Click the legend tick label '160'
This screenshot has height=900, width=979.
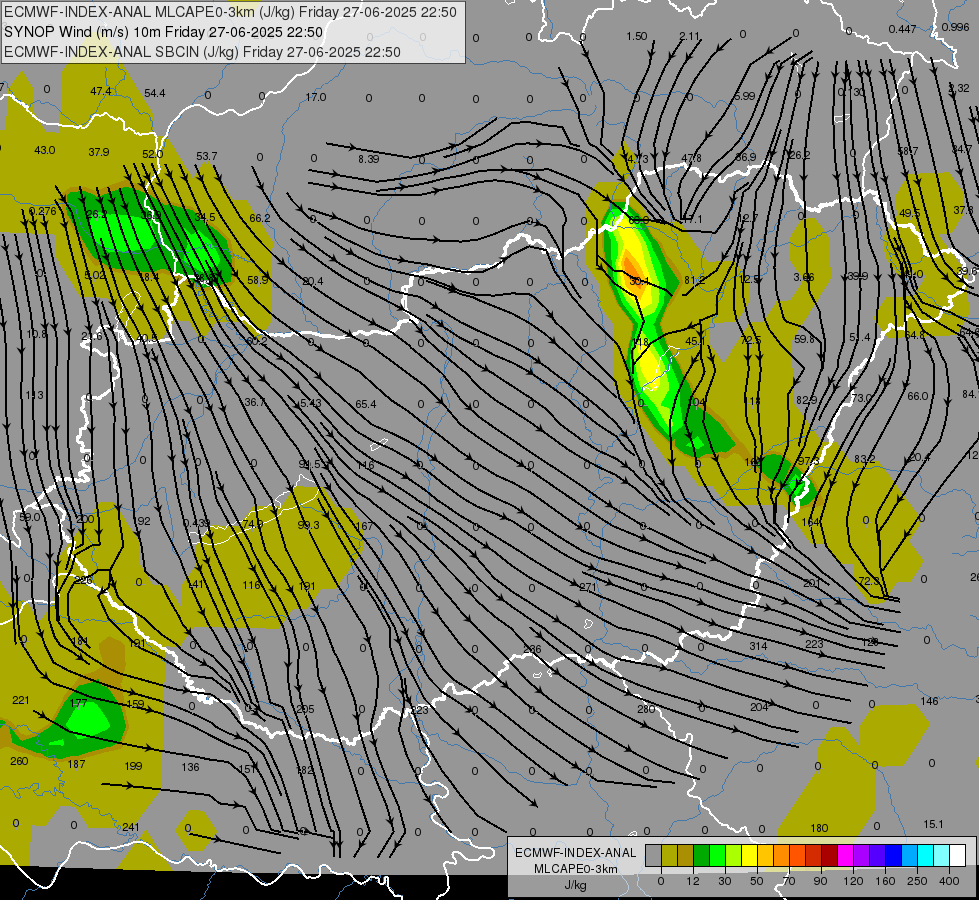point(885,881)
